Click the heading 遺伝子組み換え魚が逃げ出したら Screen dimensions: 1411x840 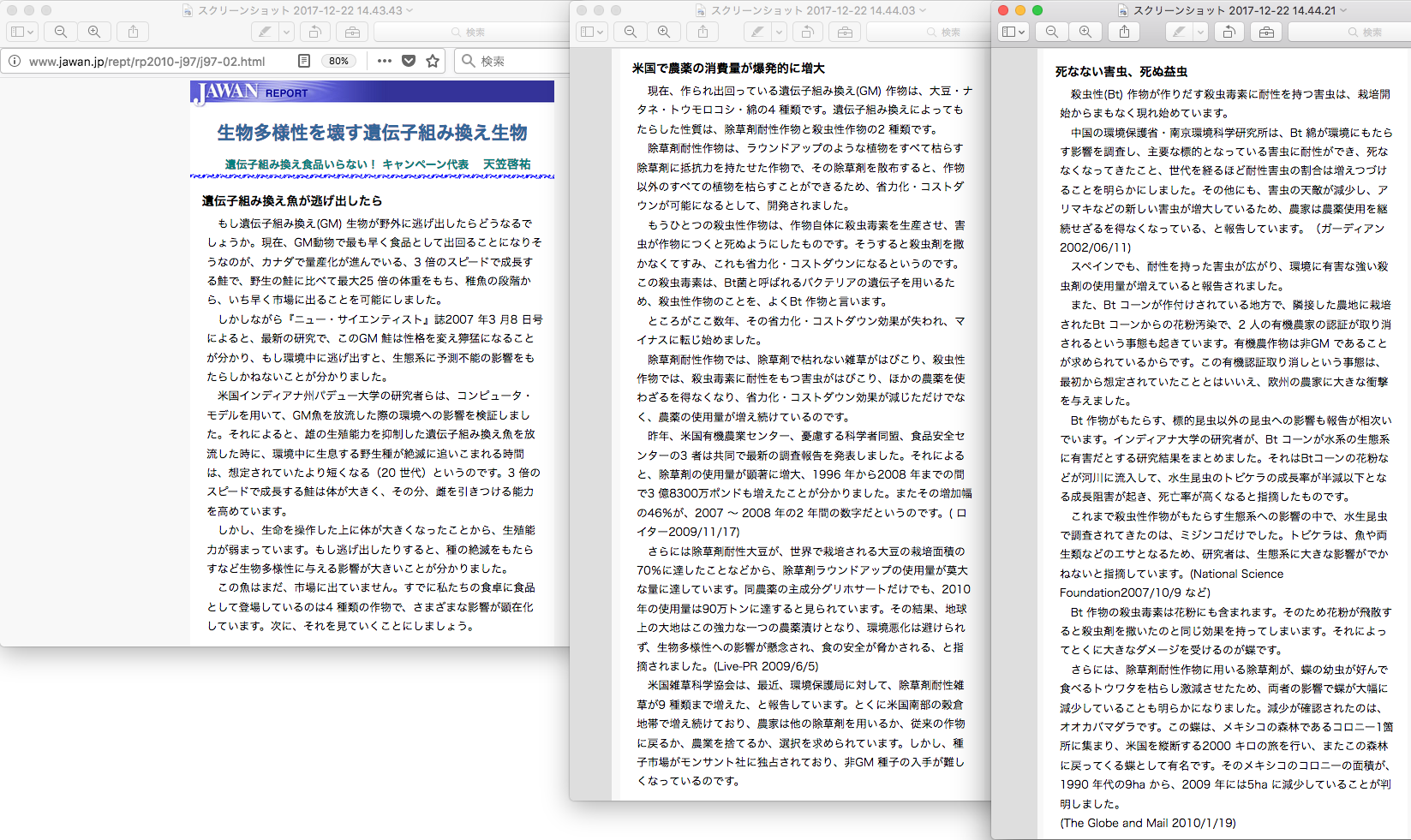[292, 200]
